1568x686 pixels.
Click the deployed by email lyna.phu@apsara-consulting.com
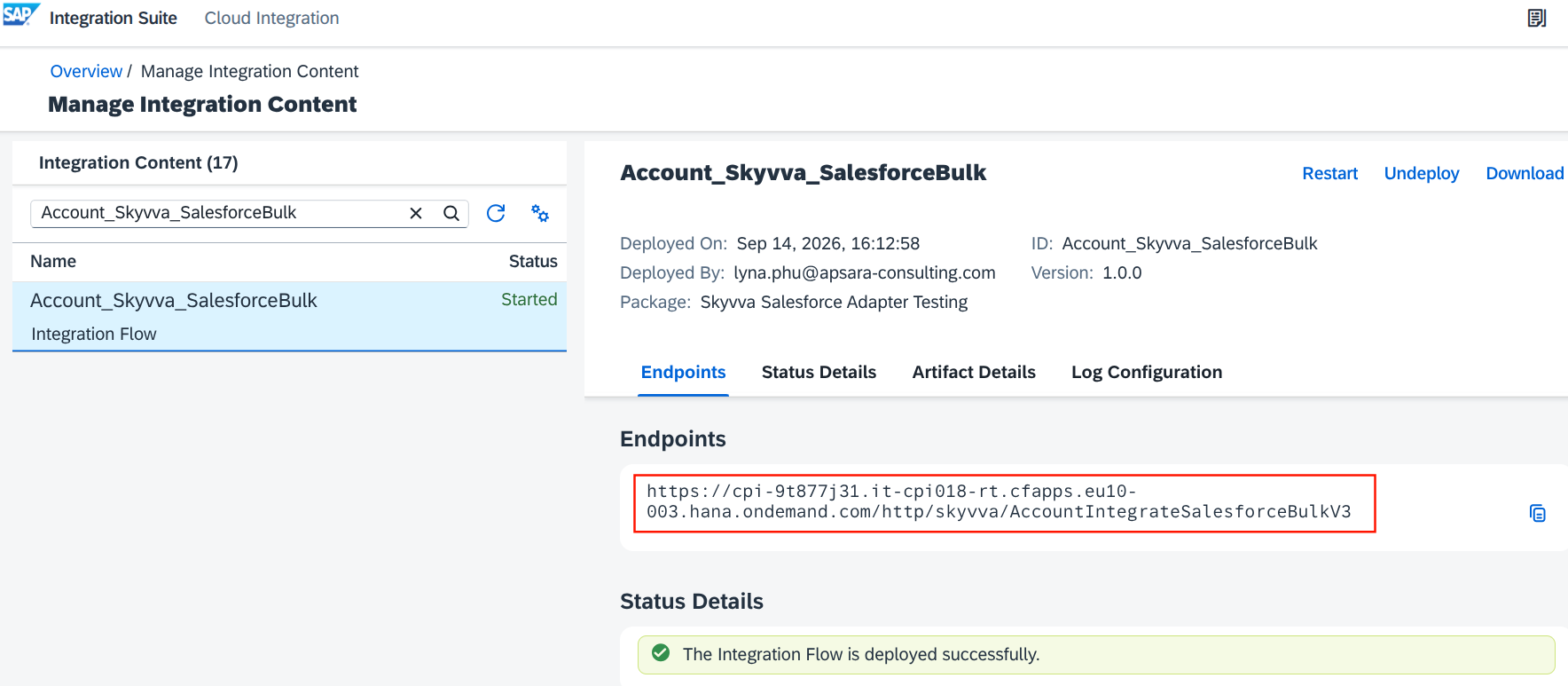tap(865, 272)
